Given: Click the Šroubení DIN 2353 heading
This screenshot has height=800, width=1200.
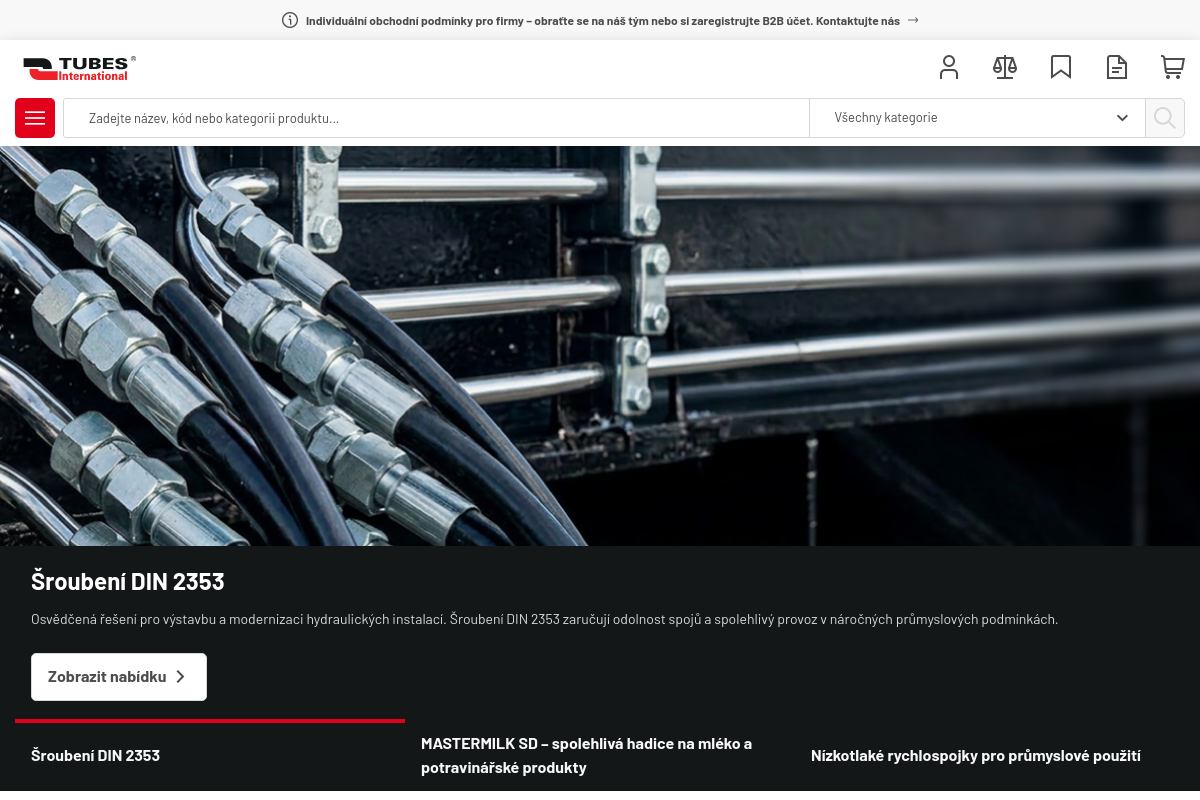Looking at the screenshot, I should [128, 581].
